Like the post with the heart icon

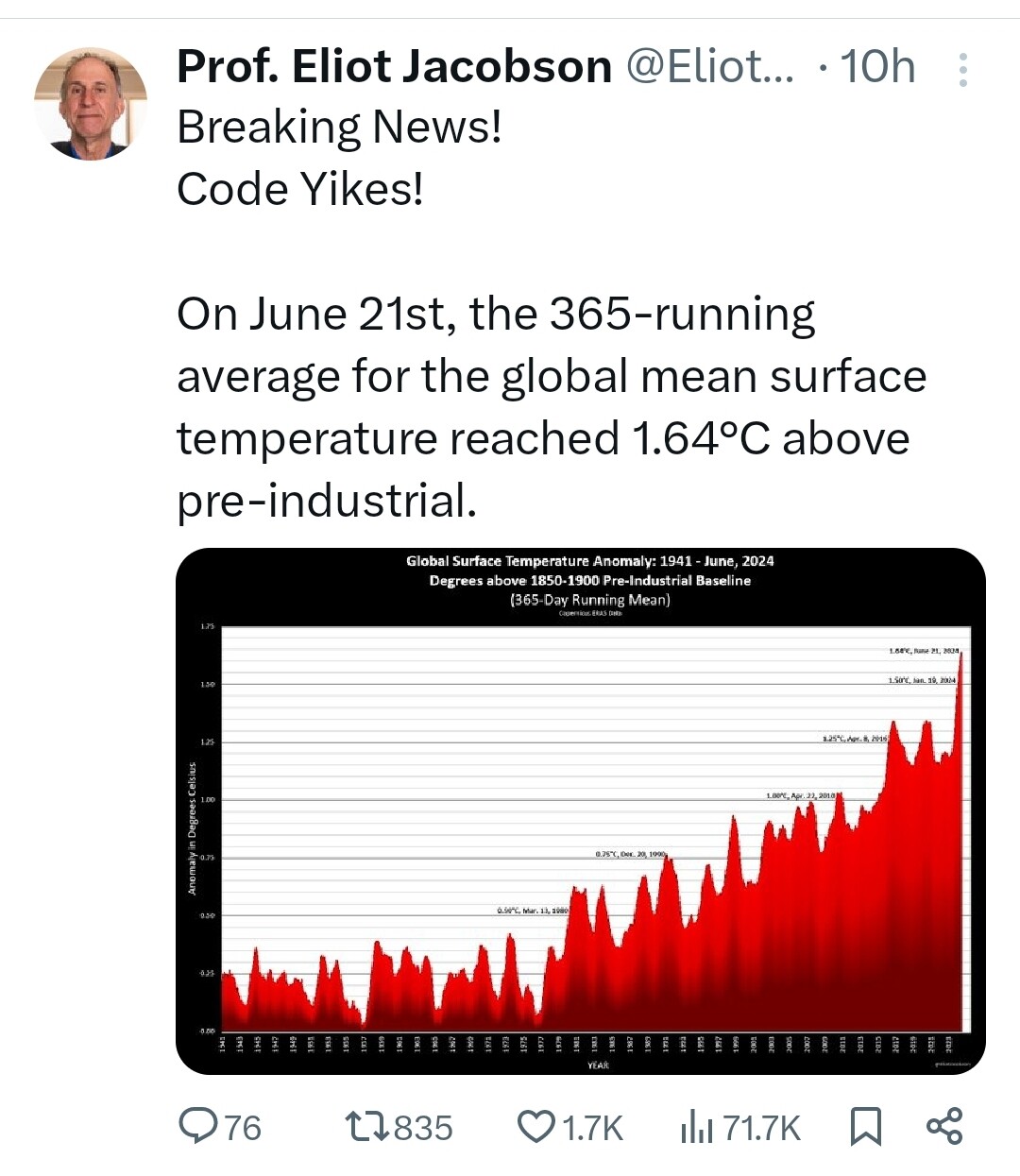pos(536,1127)
